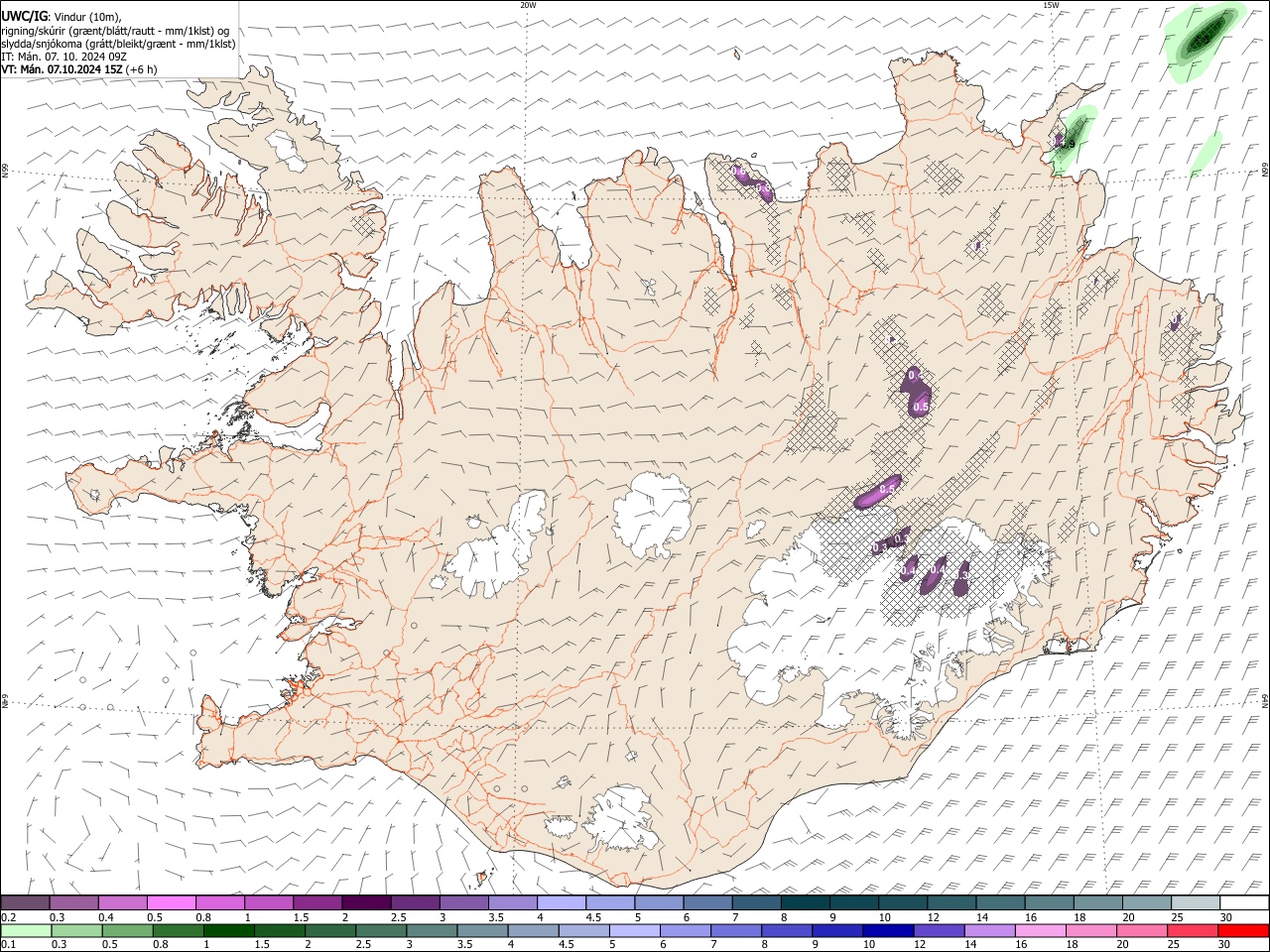
Task: Click the white Hofsjökull glacier in central Iceland
Action: 653,514
